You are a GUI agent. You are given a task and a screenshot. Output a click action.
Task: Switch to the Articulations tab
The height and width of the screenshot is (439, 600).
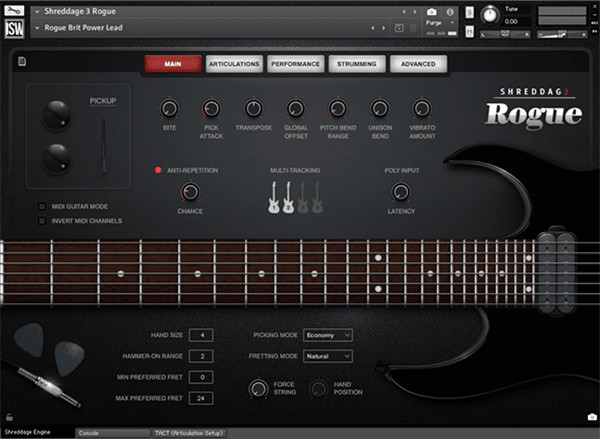[x=233, y=64]
